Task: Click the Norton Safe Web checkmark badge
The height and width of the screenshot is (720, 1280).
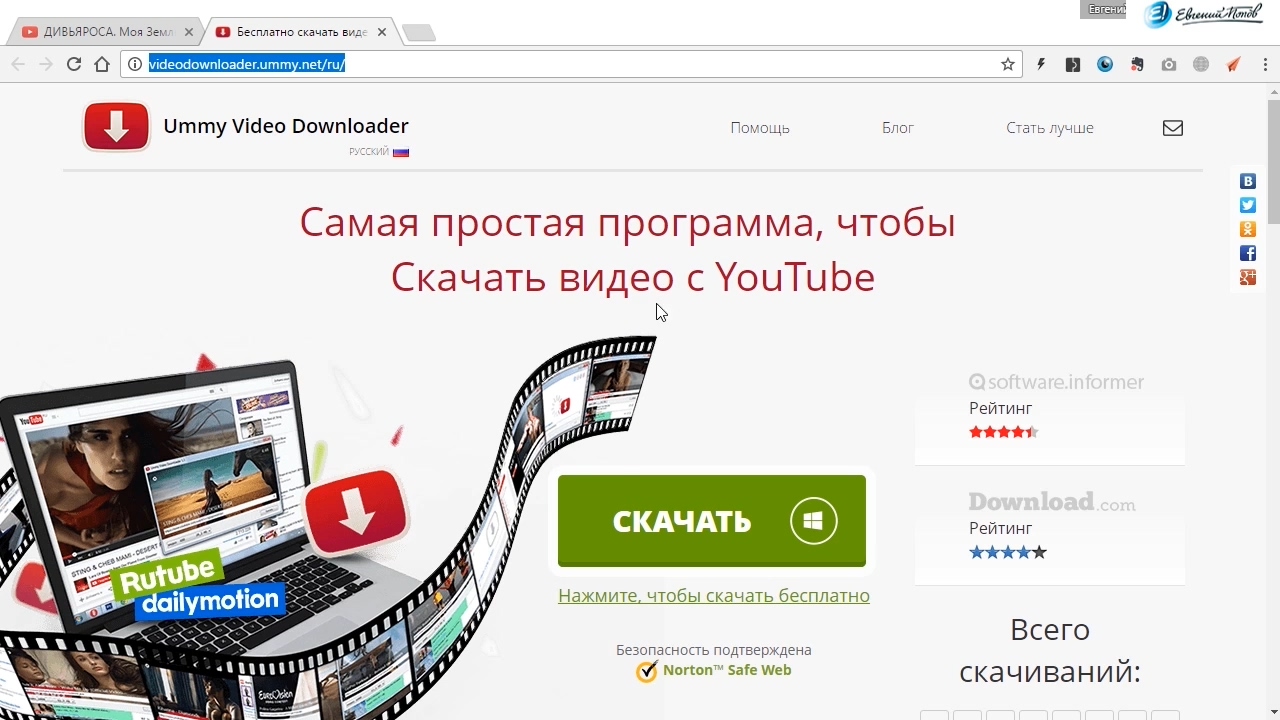Action: point(647,671)
